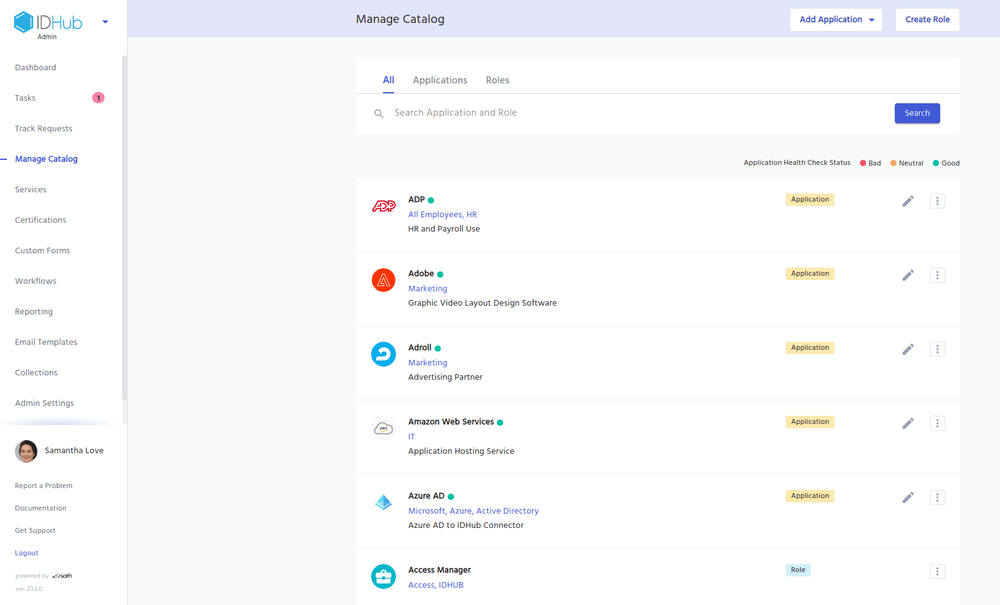
Task: Click the Adobe logo icon
Action: [x=383, y=280]
